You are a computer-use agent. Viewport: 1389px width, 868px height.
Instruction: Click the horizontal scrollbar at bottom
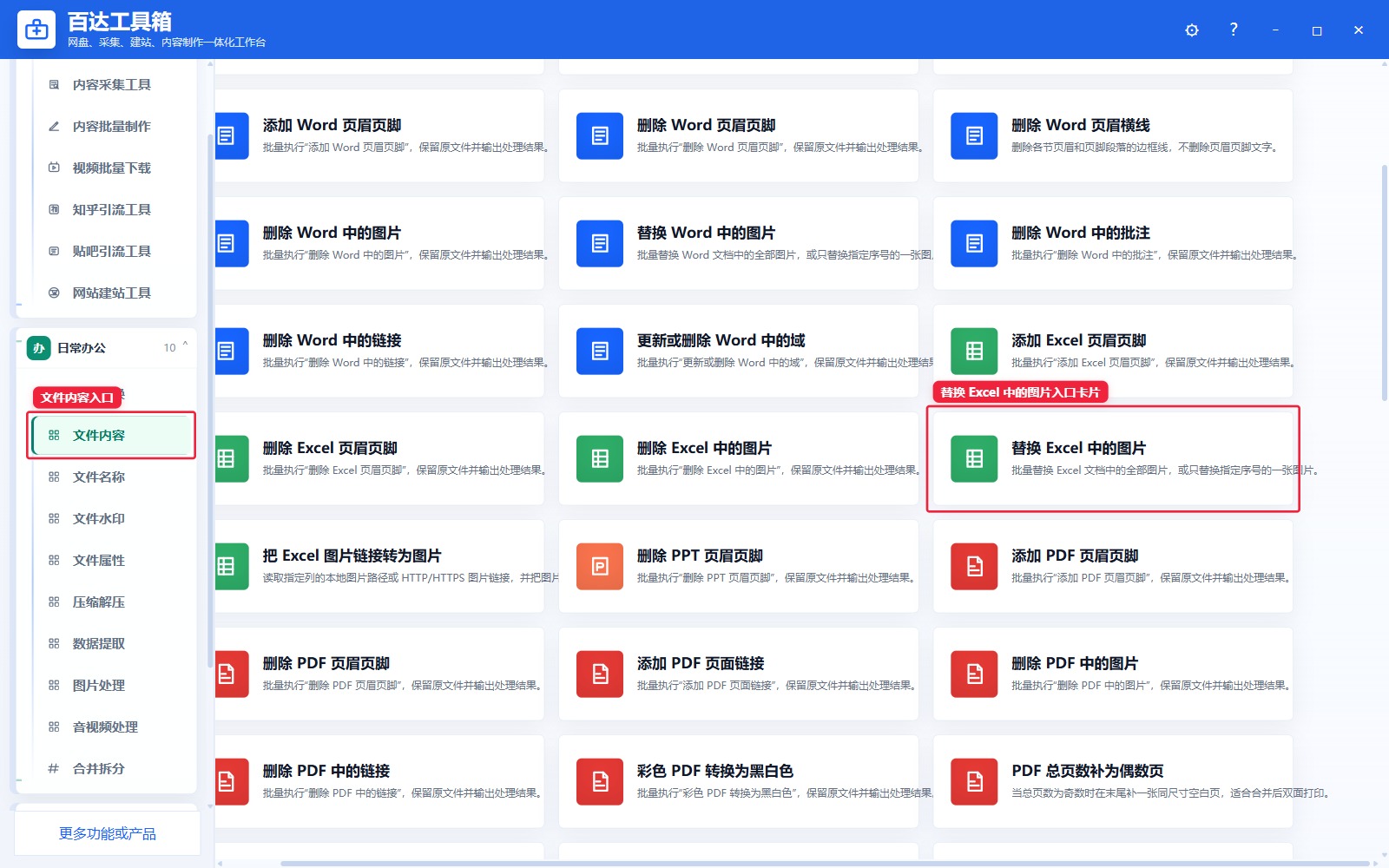[825, 864]
